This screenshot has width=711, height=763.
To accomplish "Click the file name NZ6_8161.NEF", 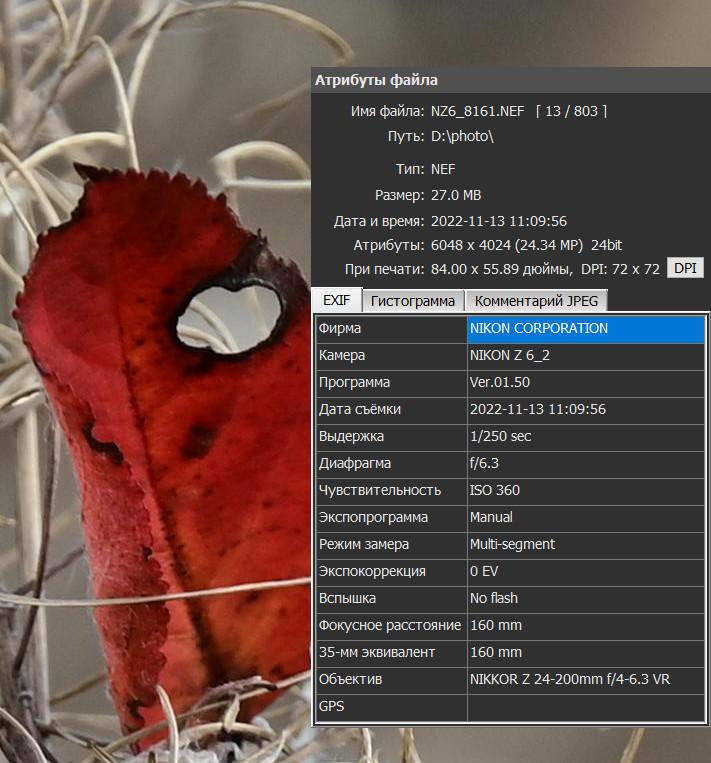I will tap(477, 111).
